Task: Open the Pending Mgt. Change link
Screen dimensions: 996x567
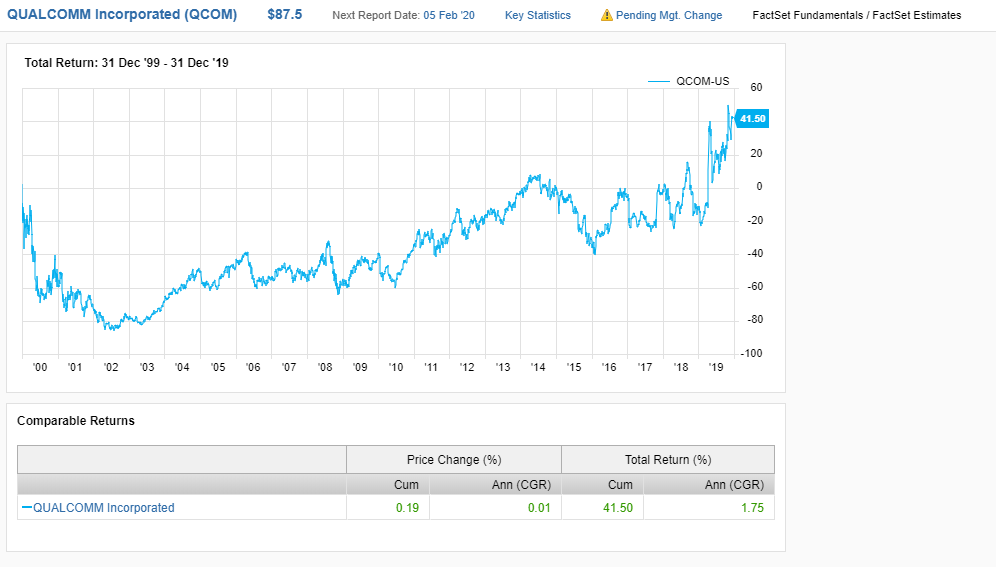Action: (669, 15)
